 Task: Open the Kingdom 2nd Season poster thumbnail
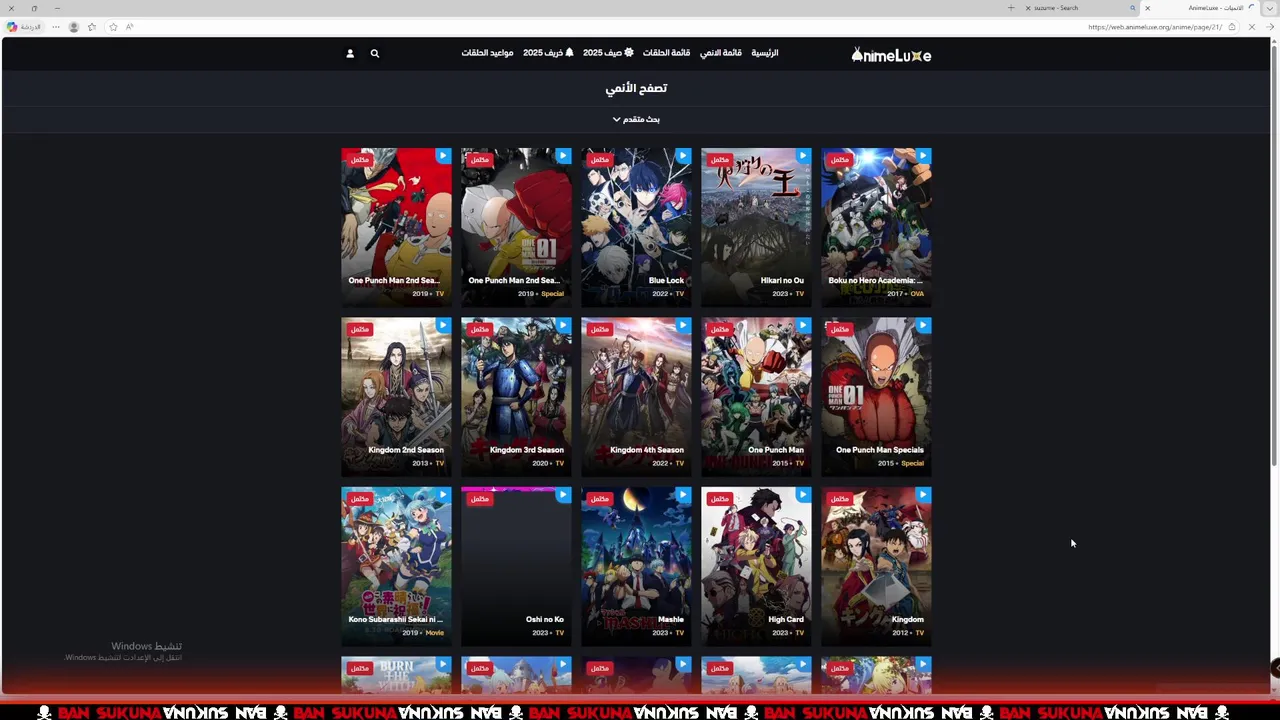[396, 396]
